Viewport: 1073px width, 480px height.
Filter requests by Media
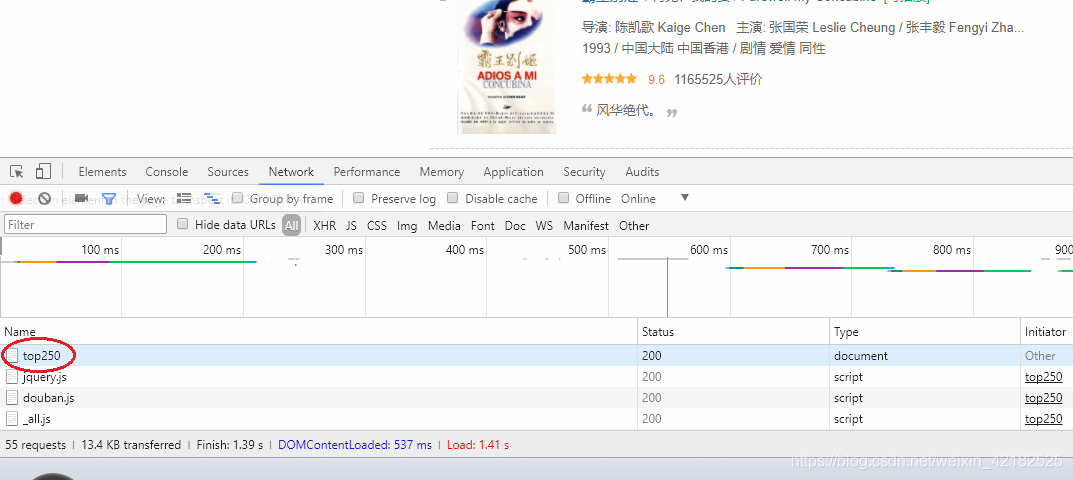pyautogui.click(x=444, y=225)
